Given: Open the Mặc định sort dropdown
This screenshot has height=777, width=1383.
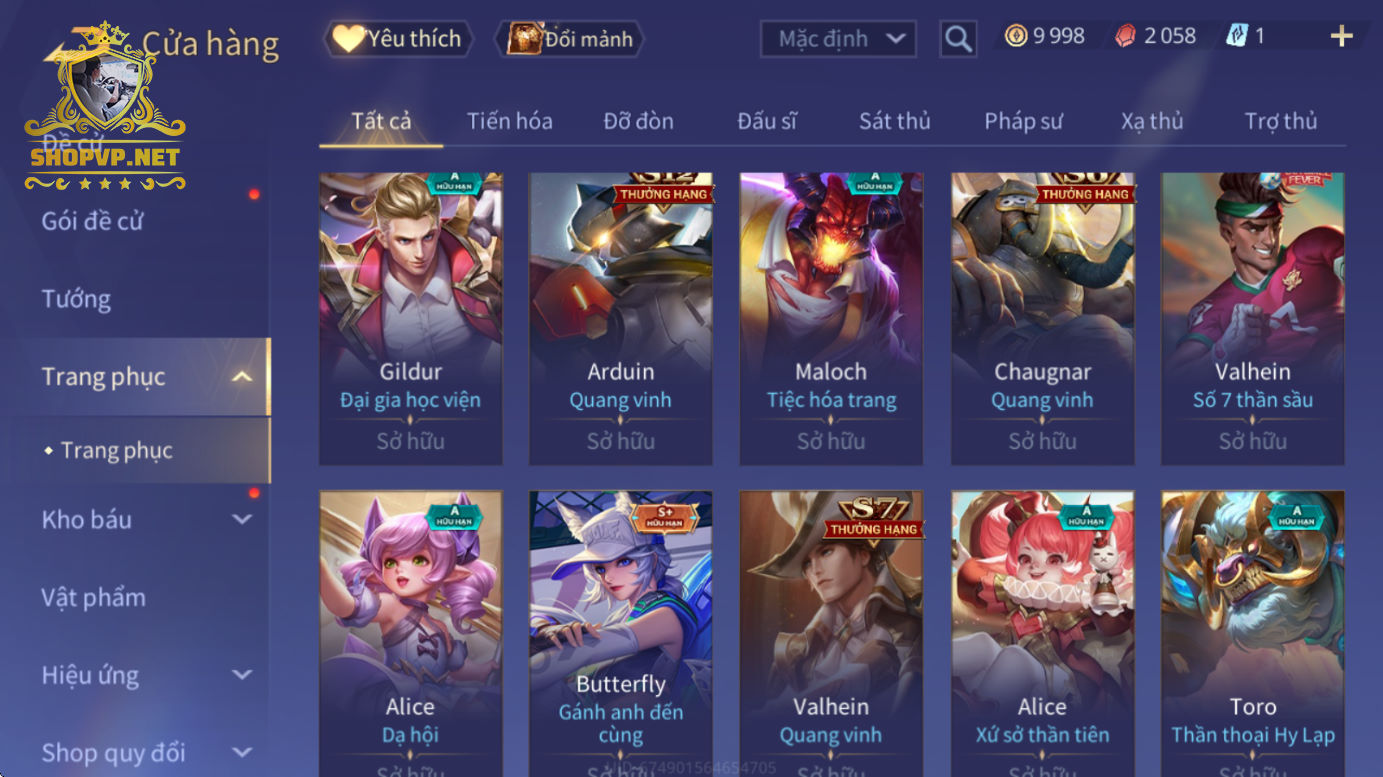Looking at the screenshot, I should point(838,39).
